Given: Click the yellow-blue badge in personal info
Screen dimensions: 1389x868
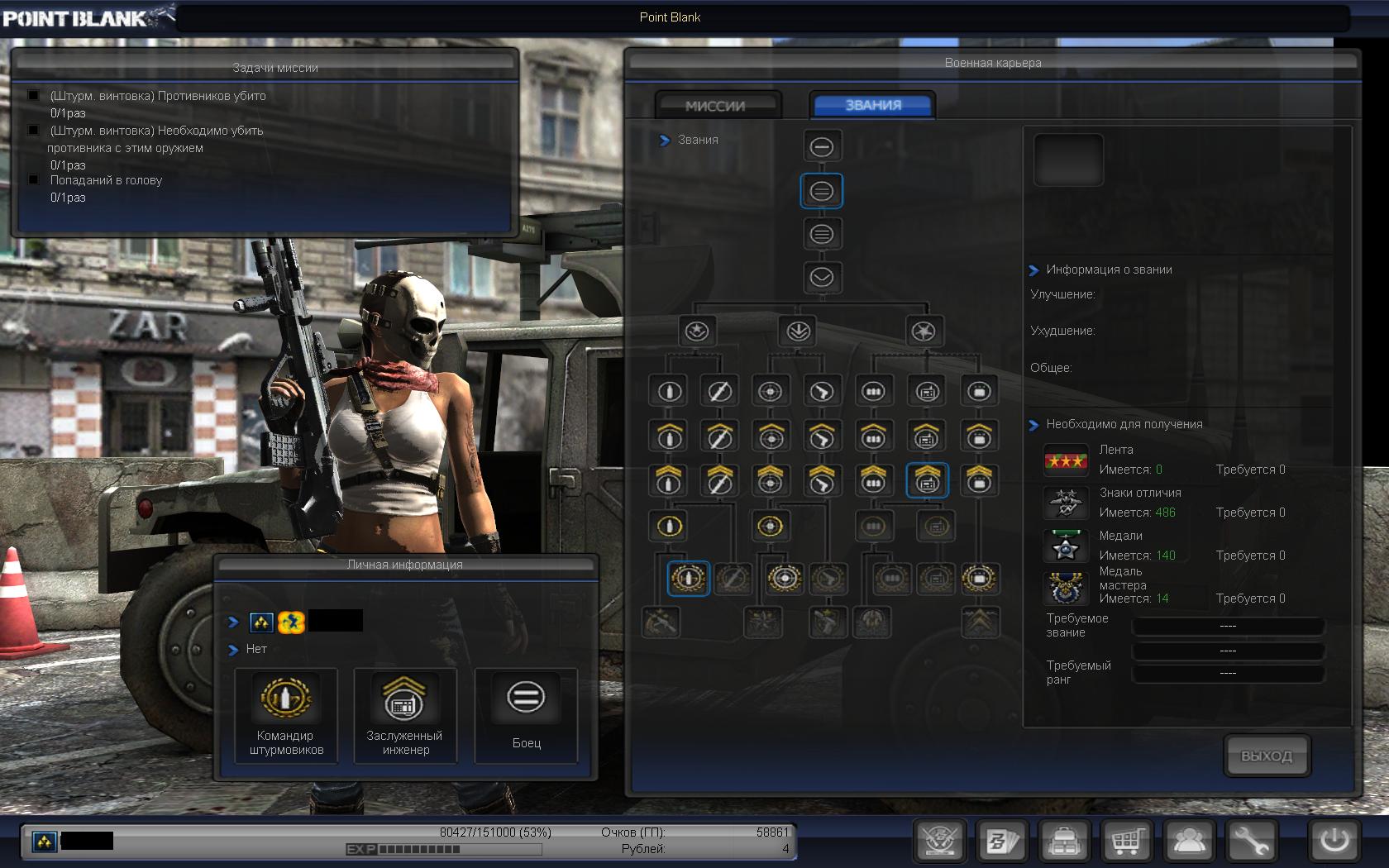Looking at the screenshot, I should point(292,622).
